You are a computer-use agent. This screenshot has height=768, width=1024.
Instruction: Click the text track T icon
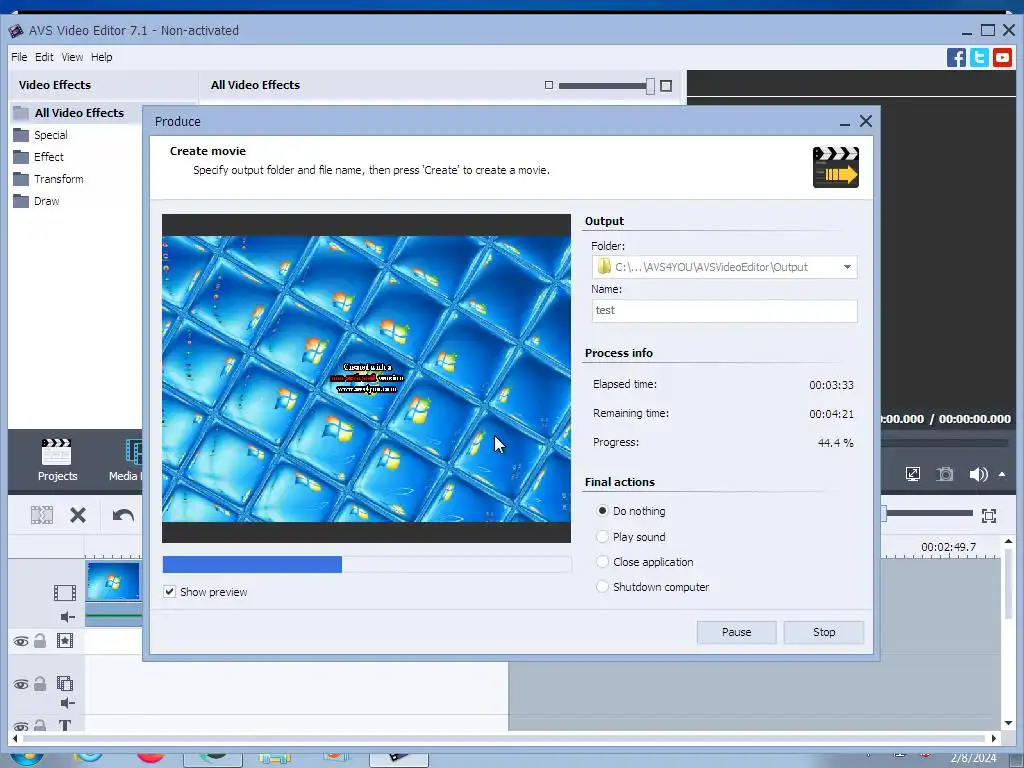(65, 726)
